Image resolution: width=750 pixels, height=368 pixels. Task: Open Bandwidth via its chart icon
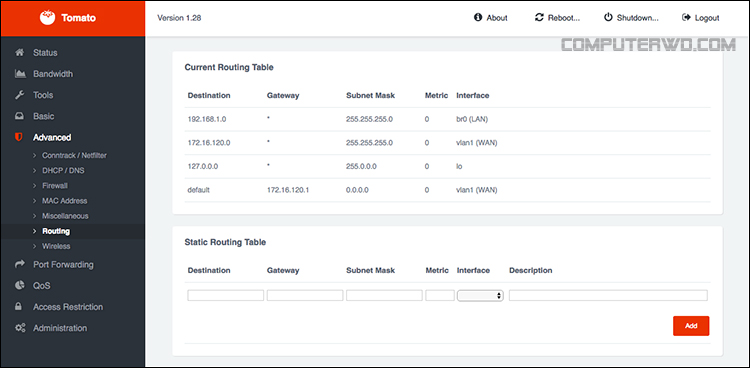click(x=20, y=74)
